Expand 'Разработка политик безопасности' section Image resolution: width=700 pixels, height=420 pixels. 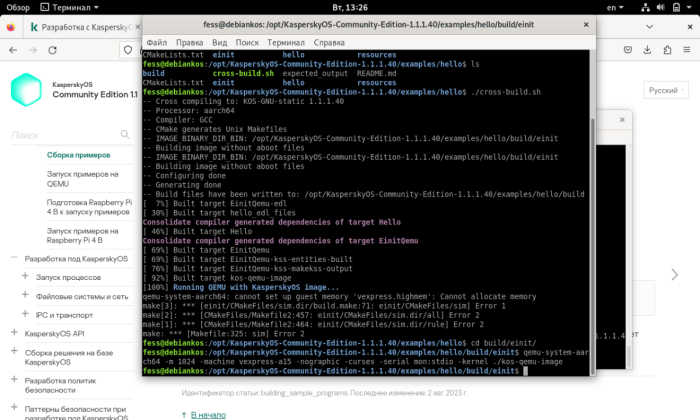click(14, 379)
